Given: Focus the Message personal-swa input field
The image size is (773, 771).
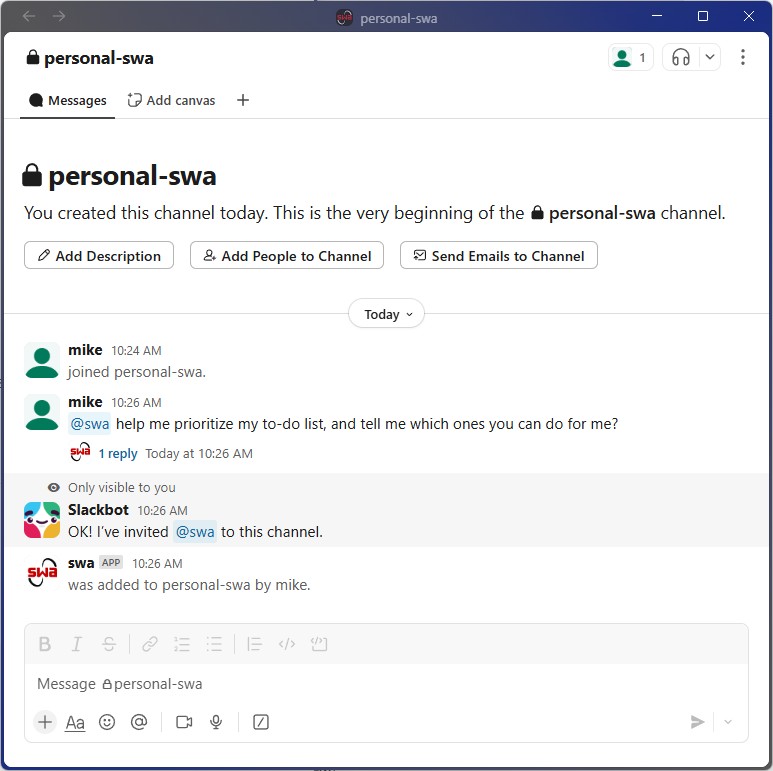Looking at the screenshot, I should tap(386, 684).
